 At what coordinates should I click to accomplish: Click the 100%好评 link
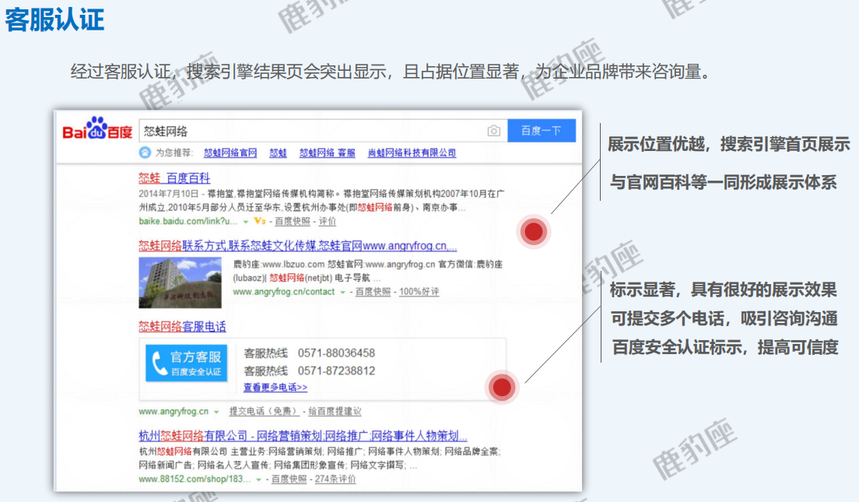[419, 292]
